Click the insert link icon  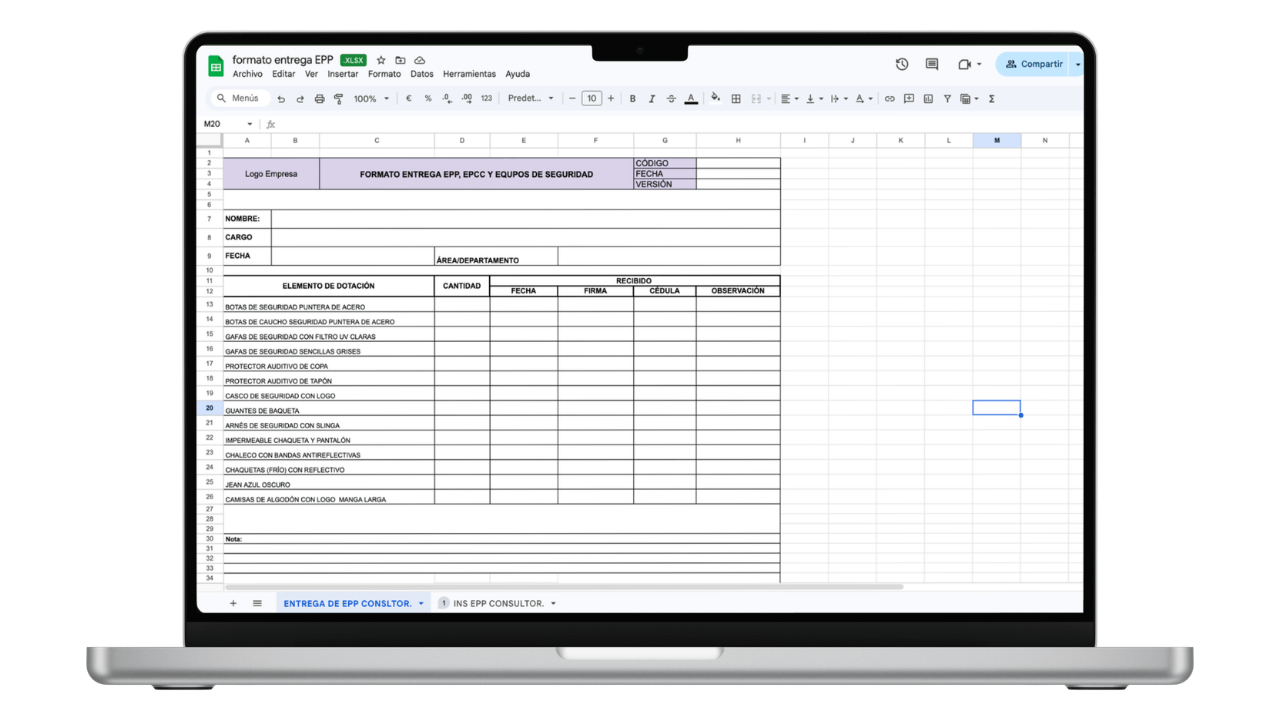[x=889, y=99]
